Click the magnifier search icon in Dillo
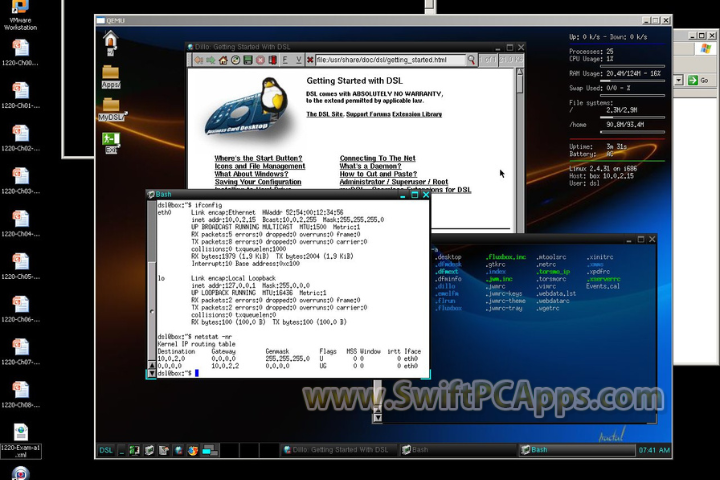Viewport: 720px width, 480px height. pyautogui.click(x=471, y=60)
